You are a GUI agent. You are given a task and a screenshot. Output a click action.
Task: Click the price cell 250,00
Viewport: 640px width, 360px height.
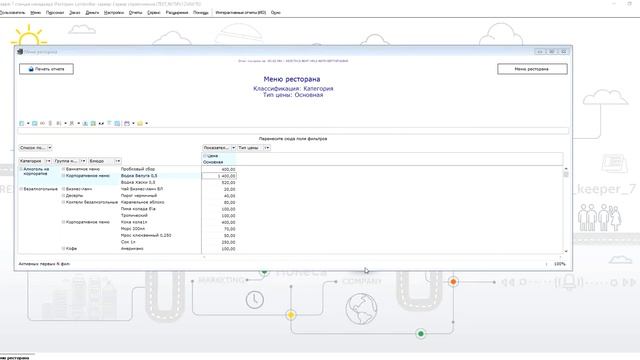tap(219, 242)
